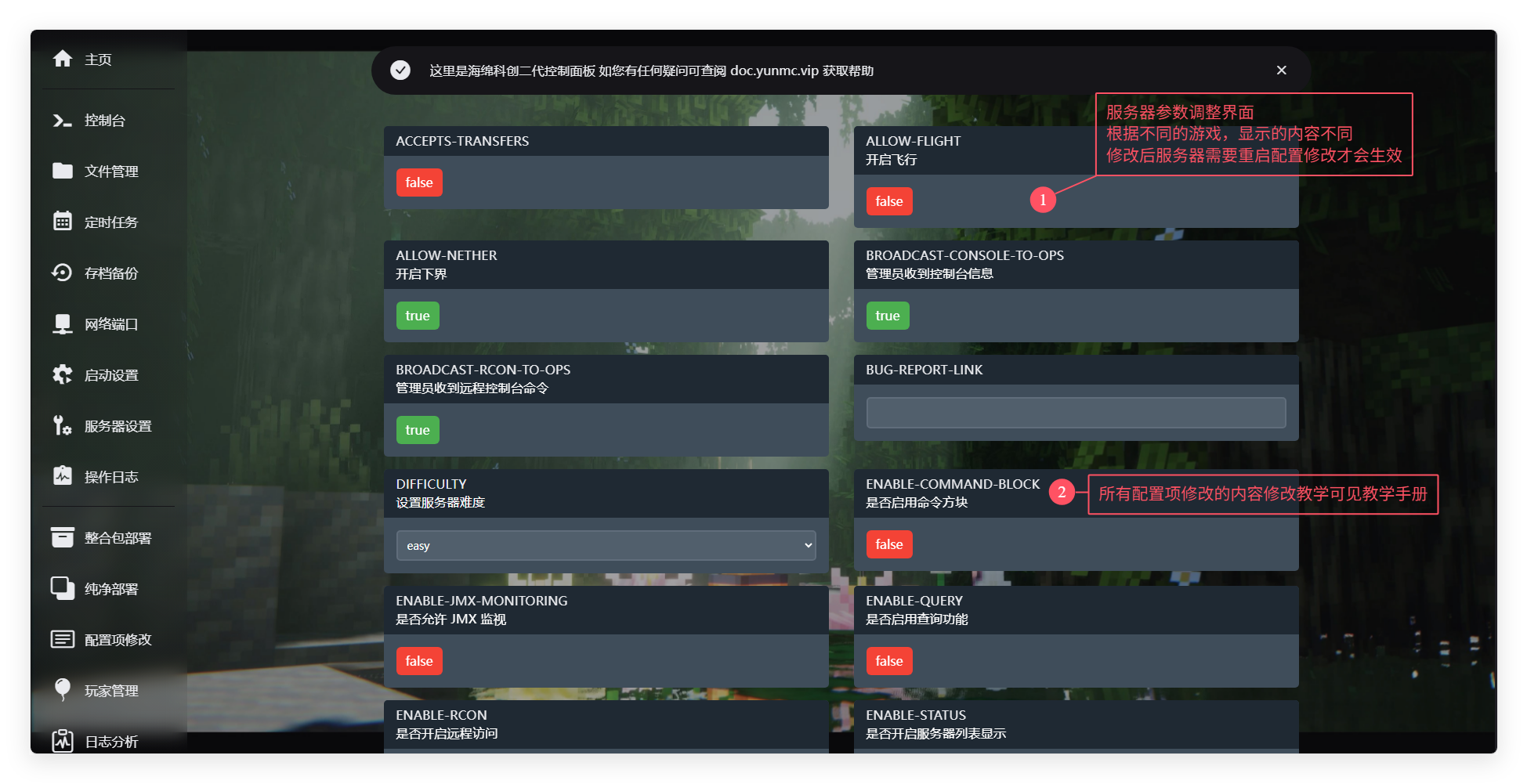This screenshot has width=1527, height=784.
Task: Click the home icon in the sidebar
Action: [x=63, y=59]
